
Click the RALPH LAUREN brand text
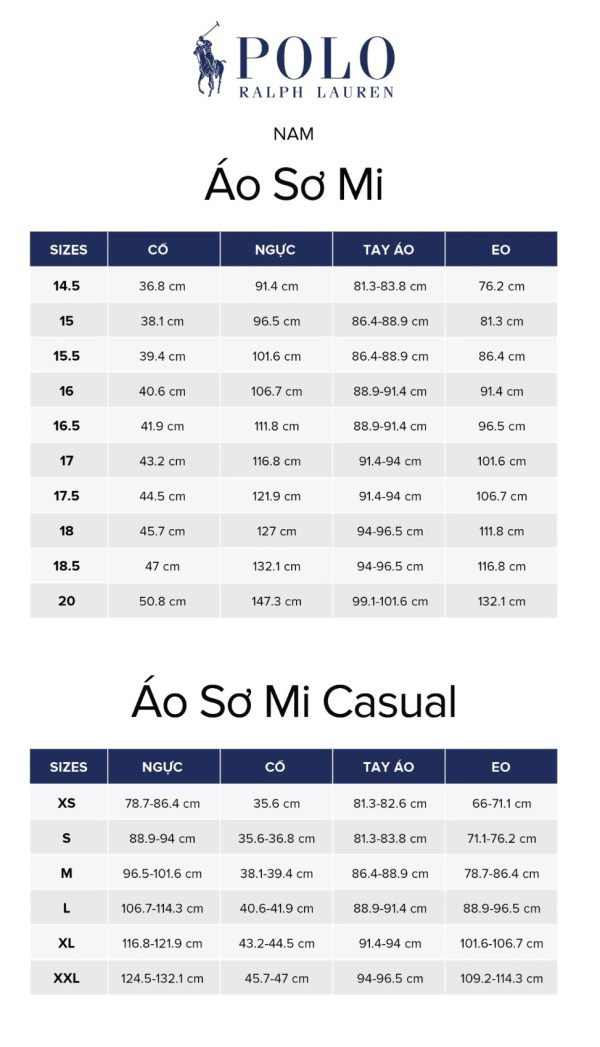click(x=316, y=92)
